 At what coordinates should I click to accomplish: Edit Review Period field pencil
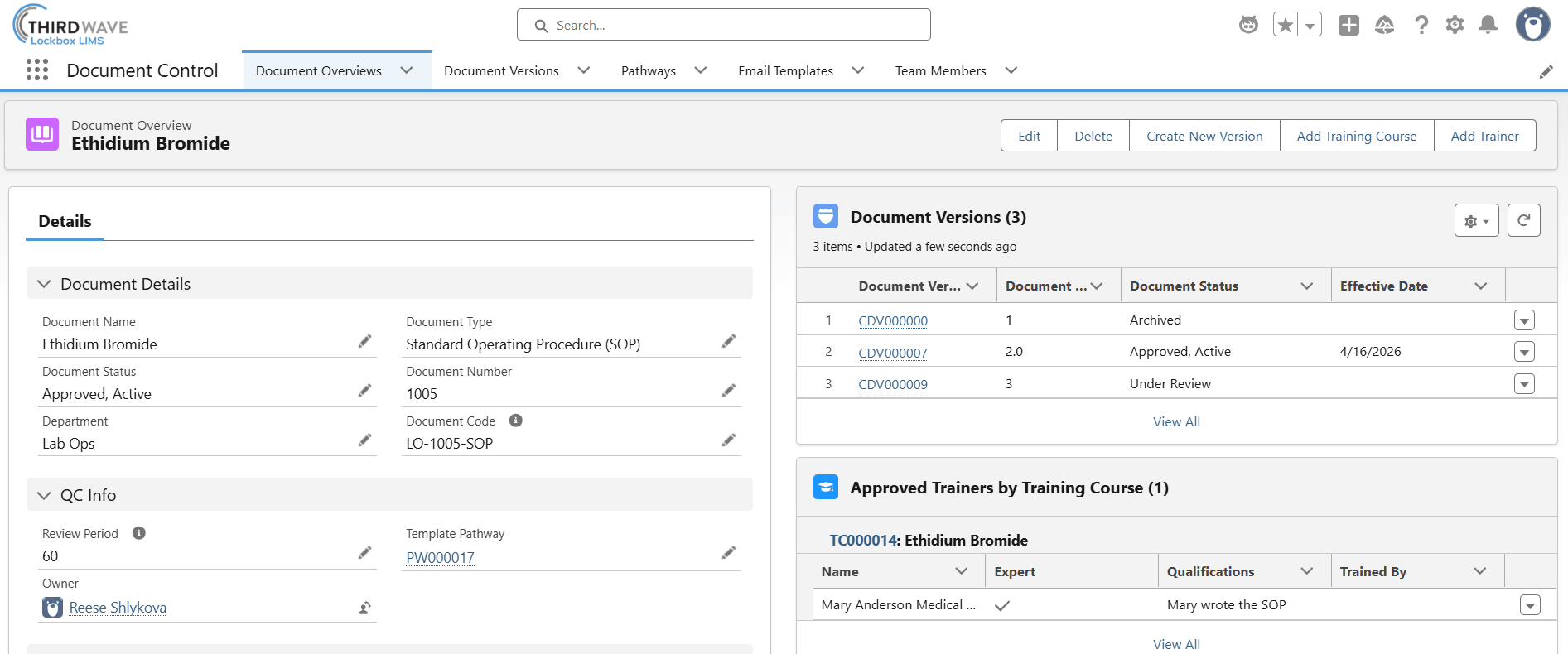pos(364,553)
